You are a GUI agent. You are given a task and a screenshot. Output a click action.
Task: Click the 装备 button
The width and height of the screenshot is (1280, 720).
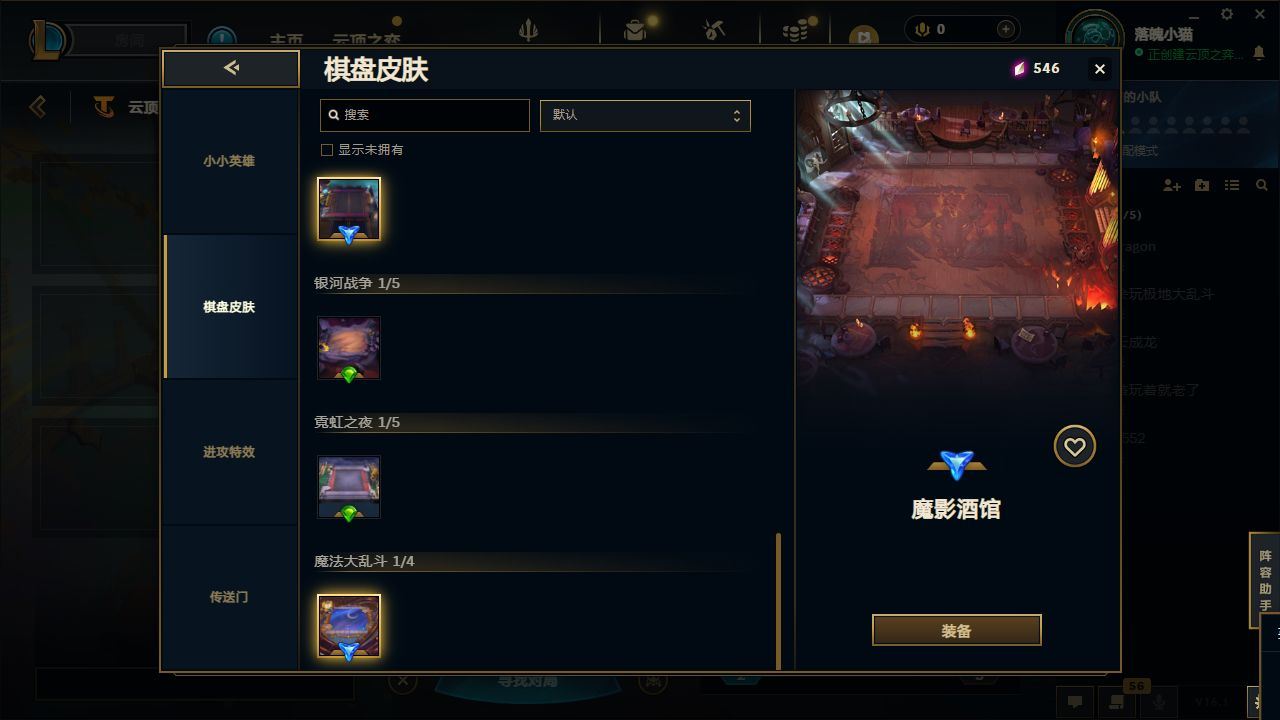coord(957,631)
